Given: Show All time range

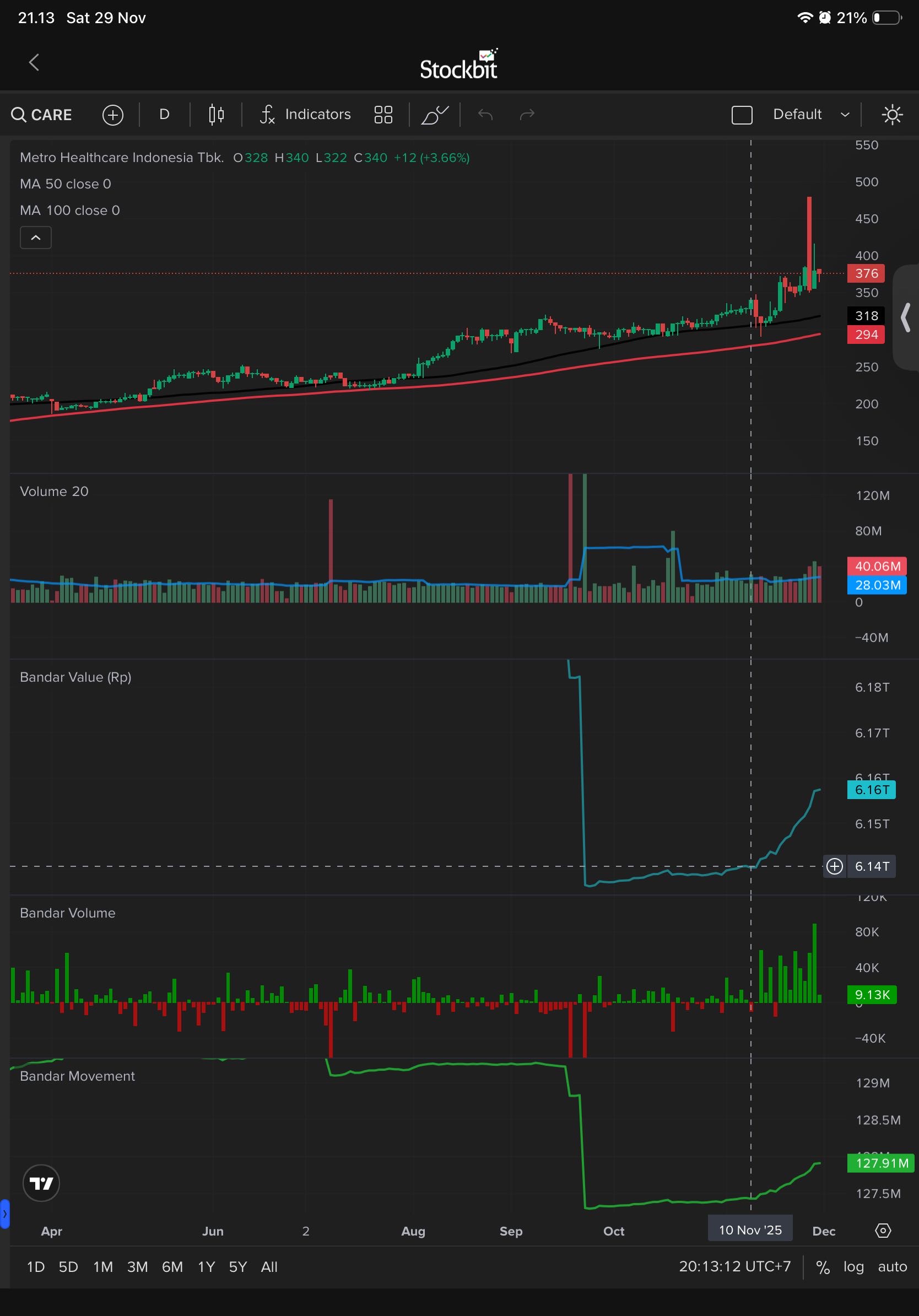Looking at the screenshot, I should point(269,1267).
